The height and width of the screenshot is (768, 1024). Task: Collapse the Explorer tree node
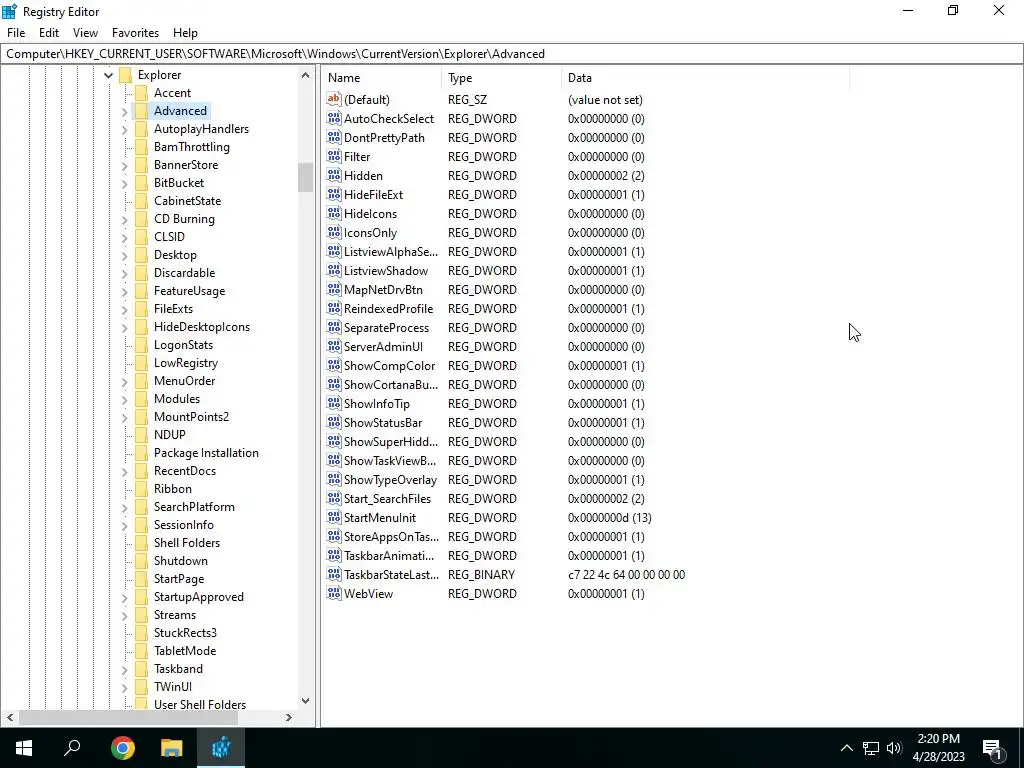click(108, 76)
